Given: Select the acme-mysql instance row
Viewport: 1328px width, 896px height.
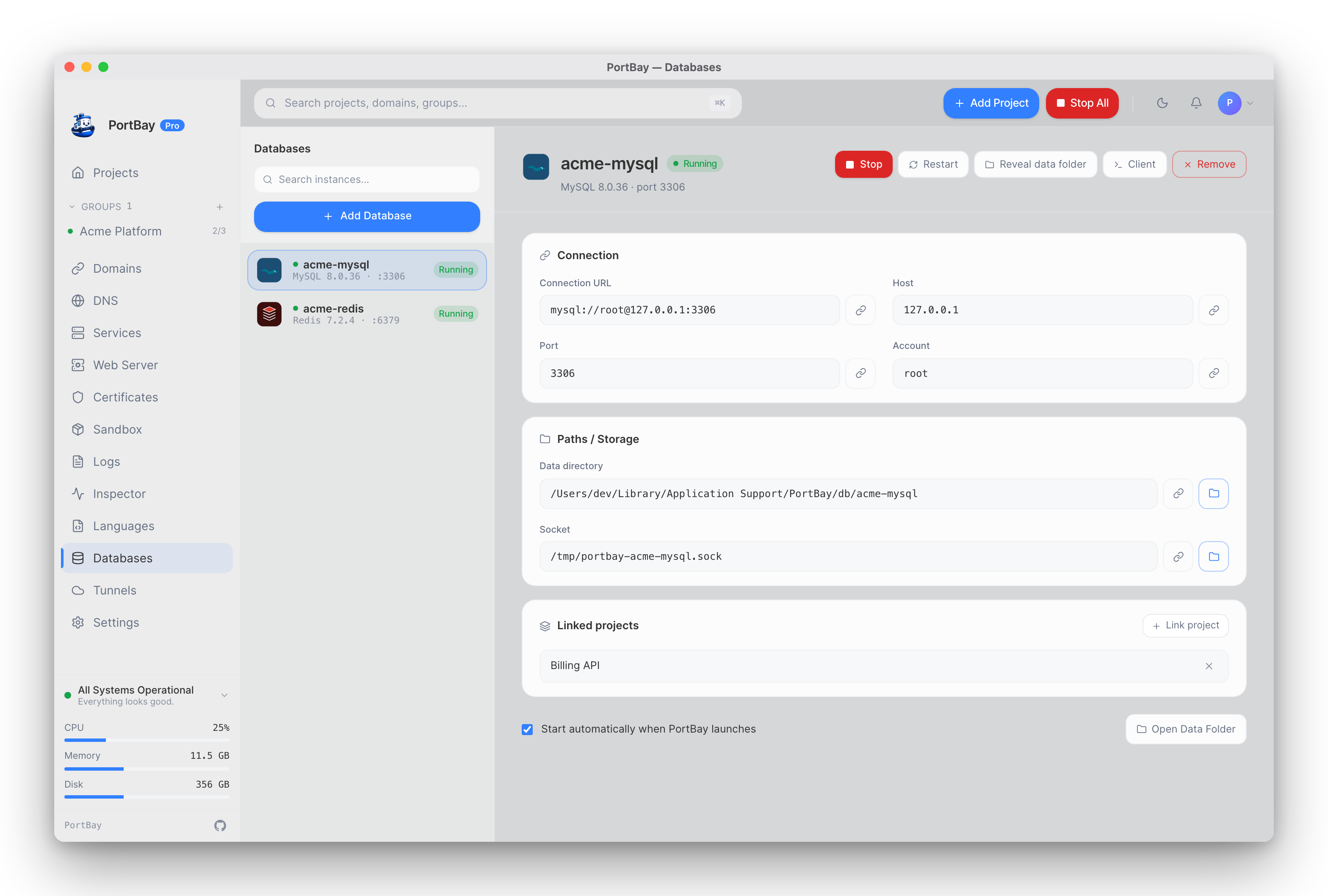Looking at the screenshot, I should coord(367,270).
